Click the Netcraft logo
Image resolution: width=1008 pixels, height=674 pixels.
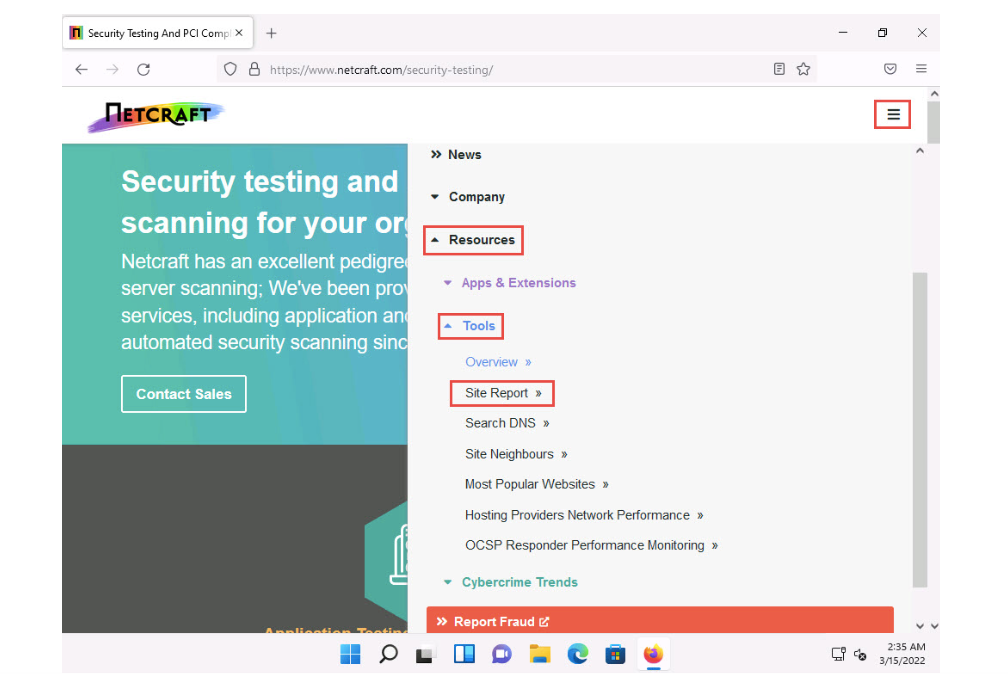click(x=156, y=116)
